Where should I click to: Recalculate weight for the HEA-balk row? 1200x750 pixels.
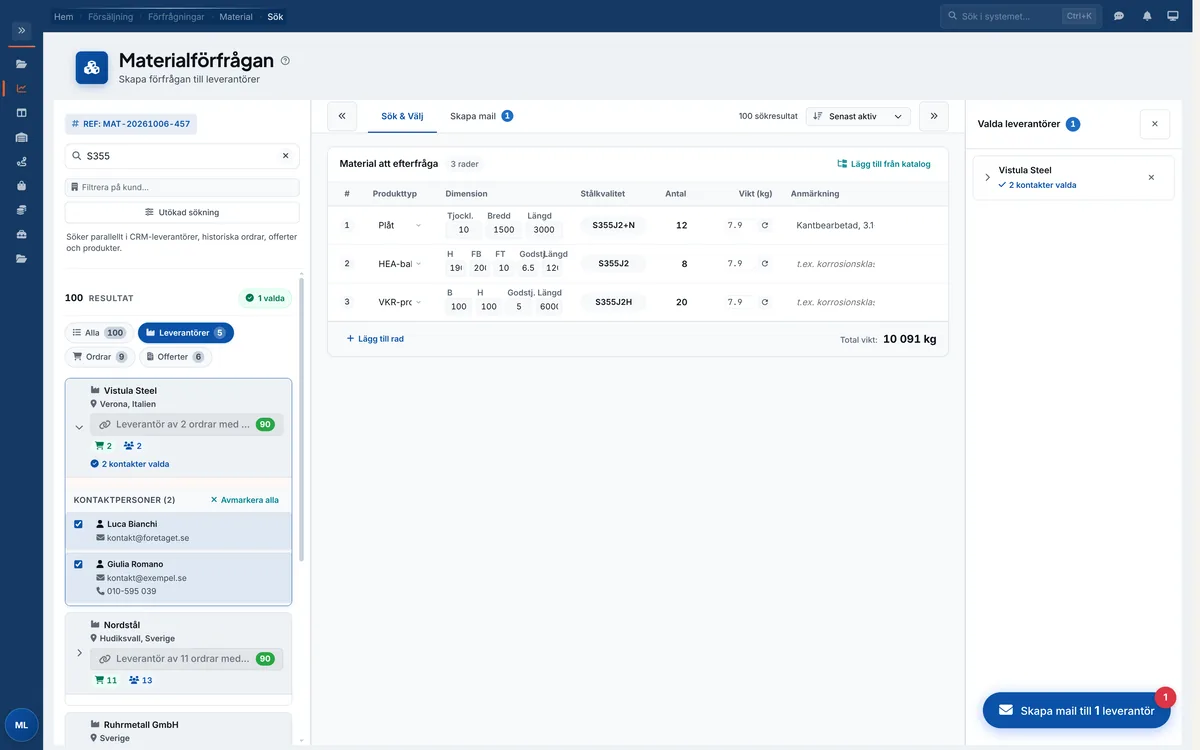[x=765, y=263]
